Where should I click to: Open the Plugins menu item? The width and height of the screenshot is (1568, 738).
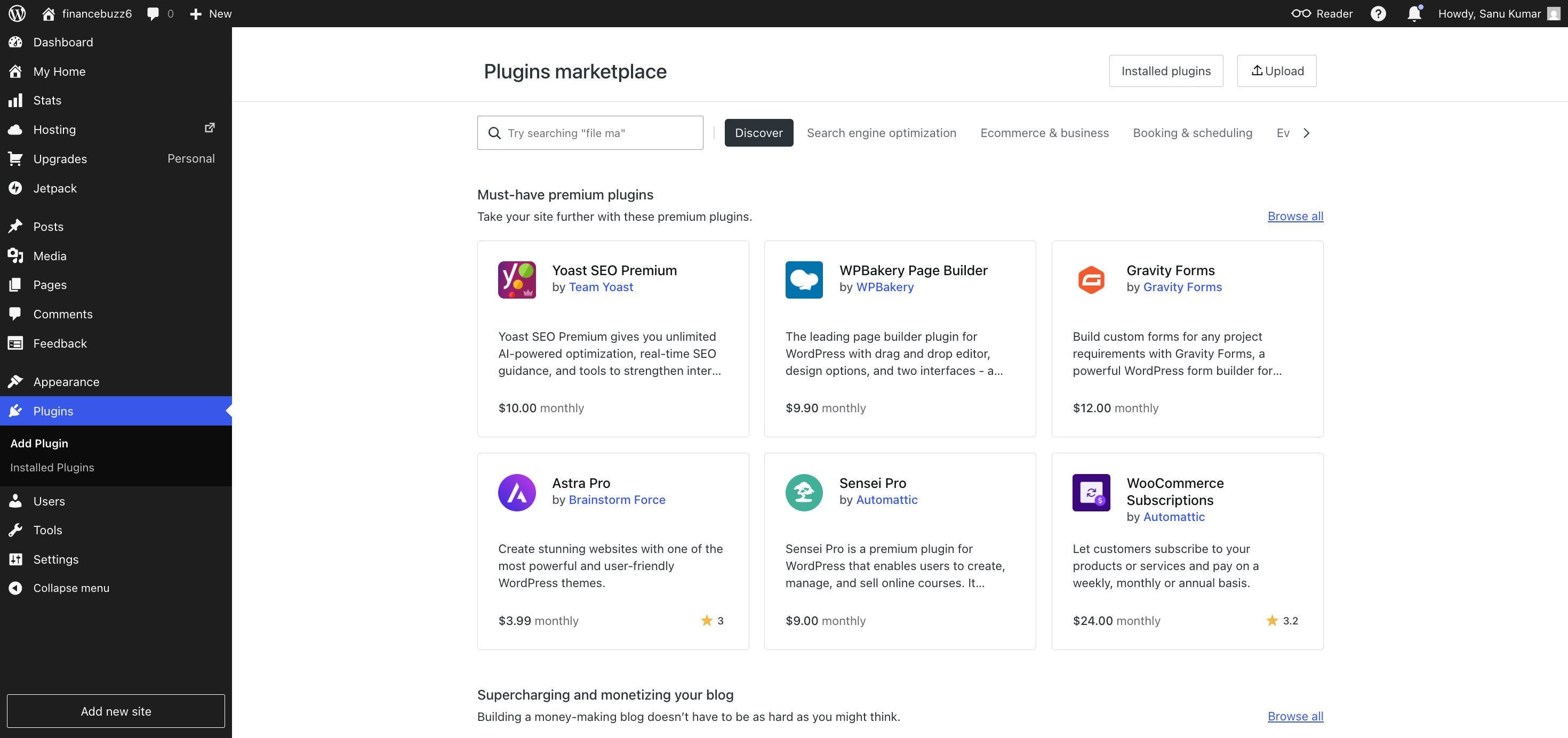click(x=116, y=411)
